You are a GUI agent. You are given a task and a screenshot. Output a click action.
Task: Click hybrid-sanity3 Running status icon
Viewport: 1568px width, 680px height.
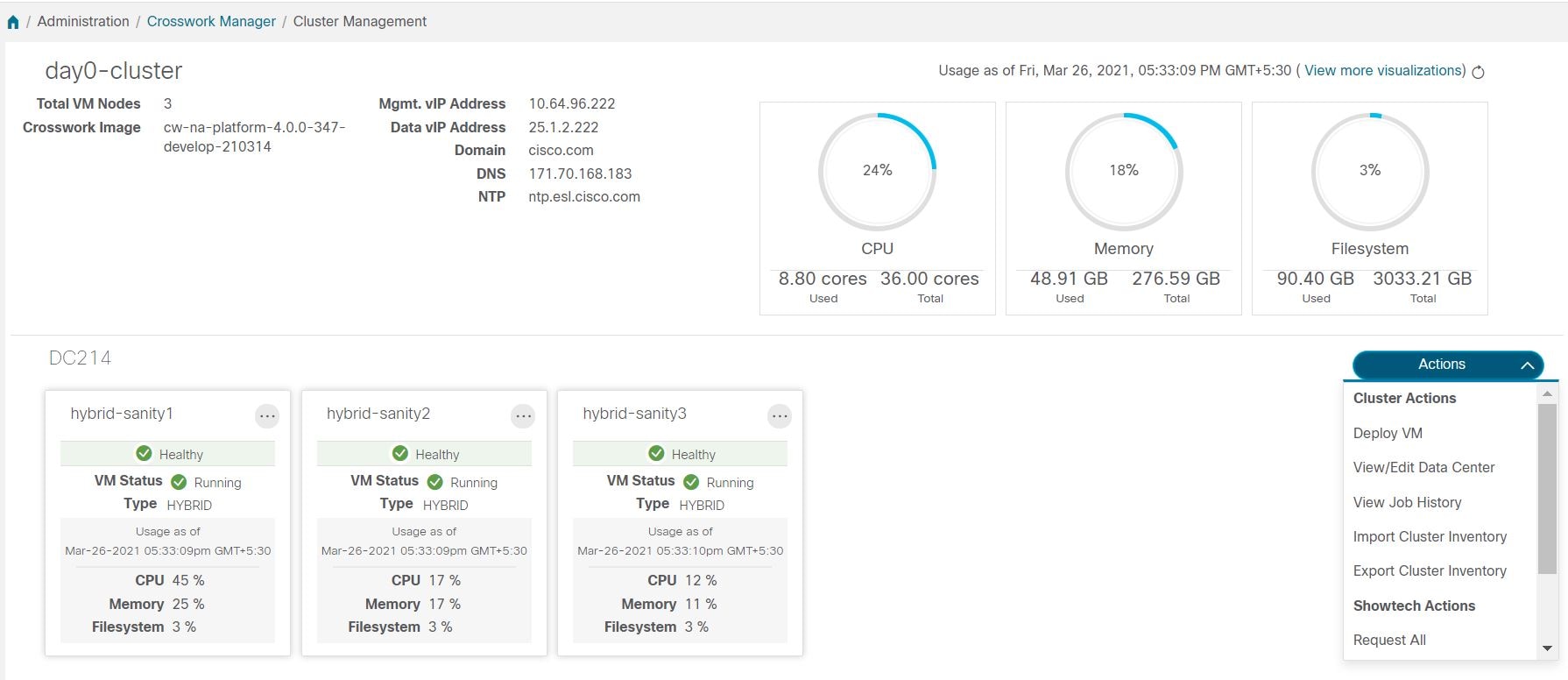tap(691, 482)
